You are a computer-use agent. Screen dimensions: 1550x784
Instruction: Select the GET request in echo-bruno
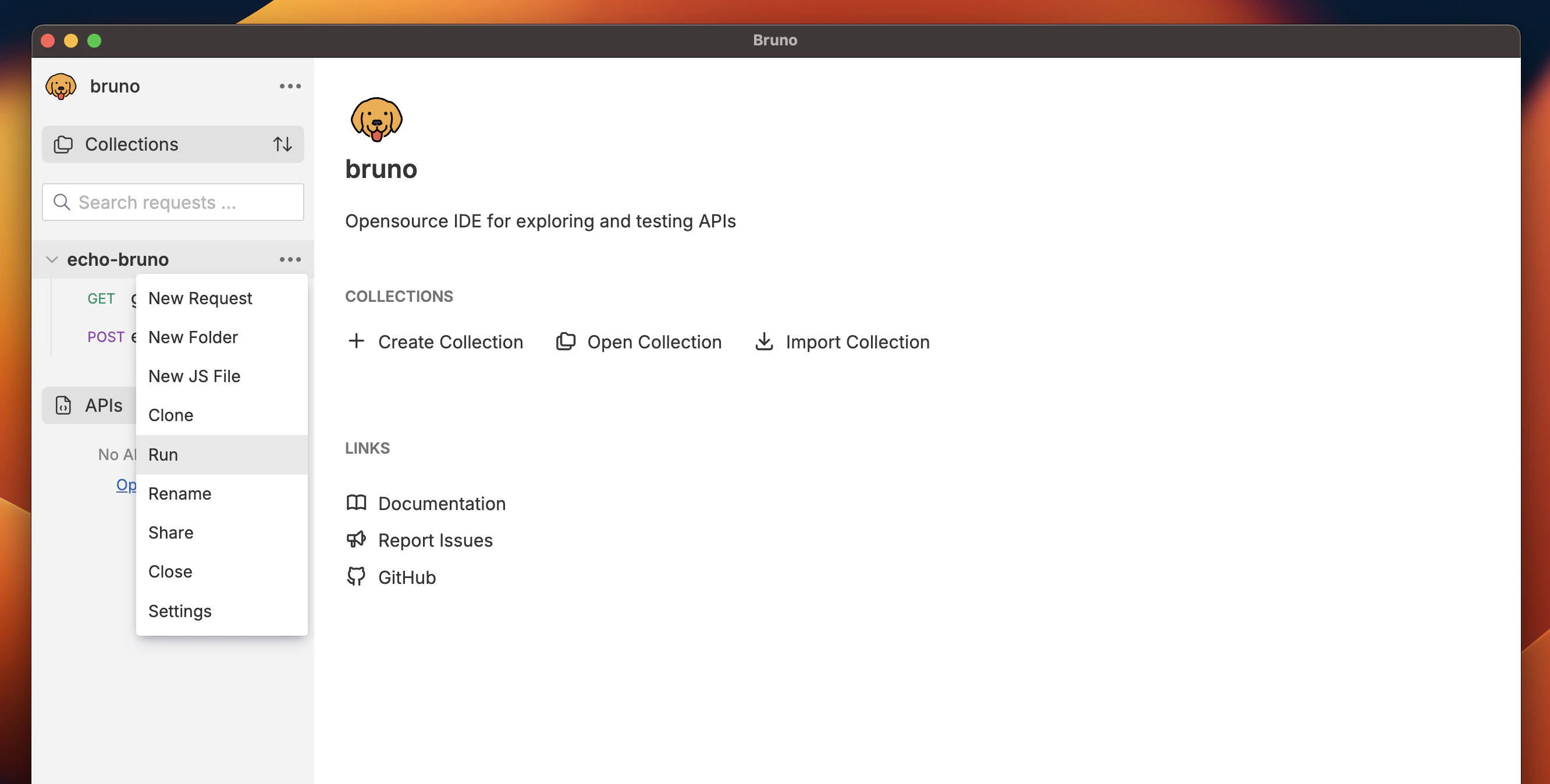click(101, 298)
